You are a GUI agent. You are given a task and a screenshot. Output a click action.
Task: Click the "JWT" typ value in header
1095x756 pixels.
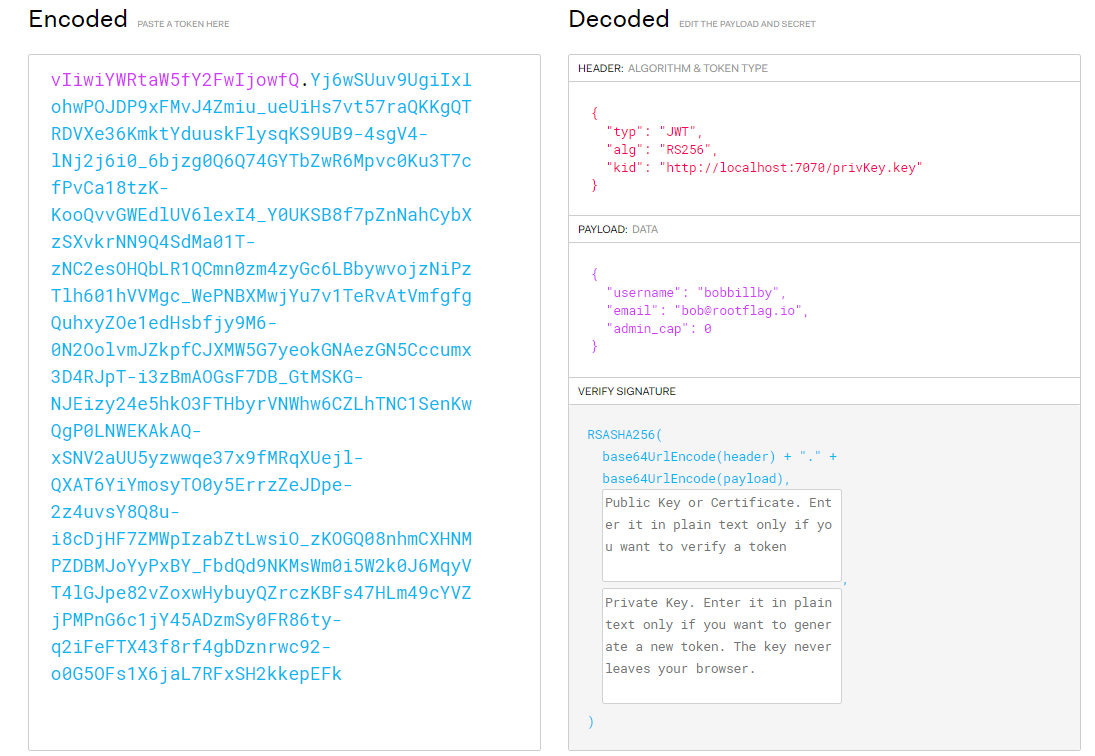tap(680, 132)
